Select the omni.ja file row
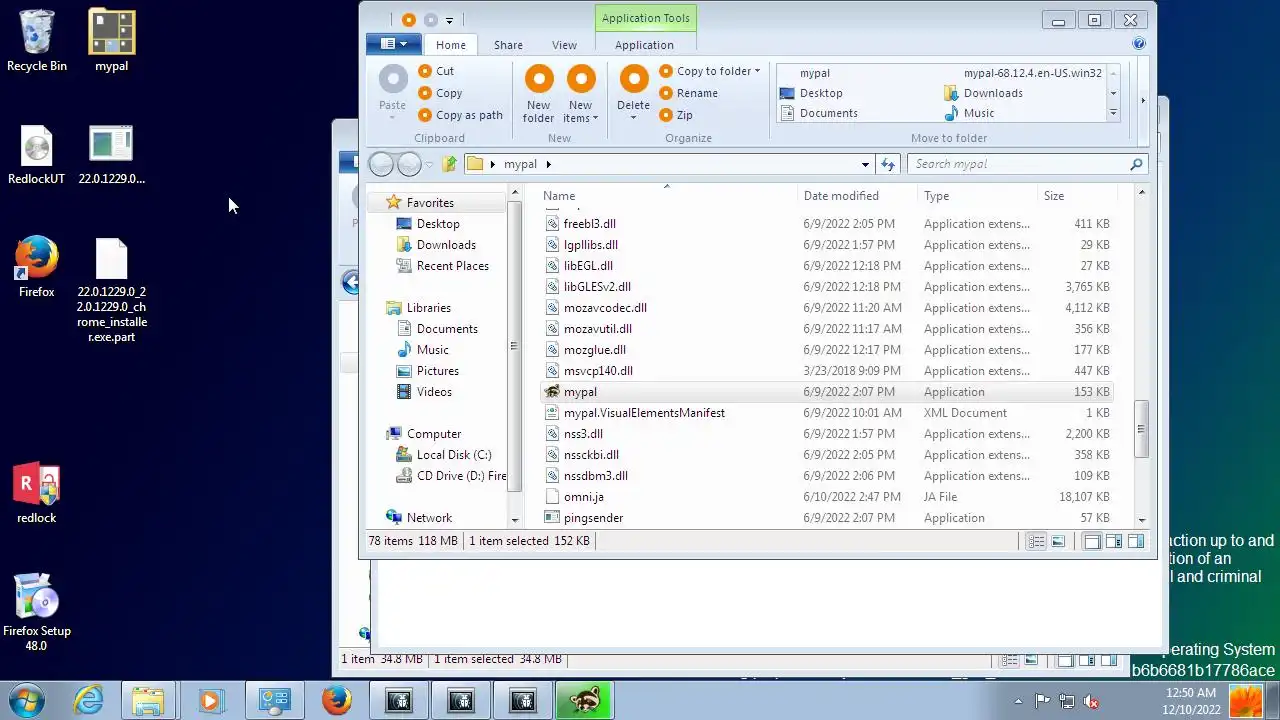The height and width of the screenshot is (720, 1280). coord(828,497)
